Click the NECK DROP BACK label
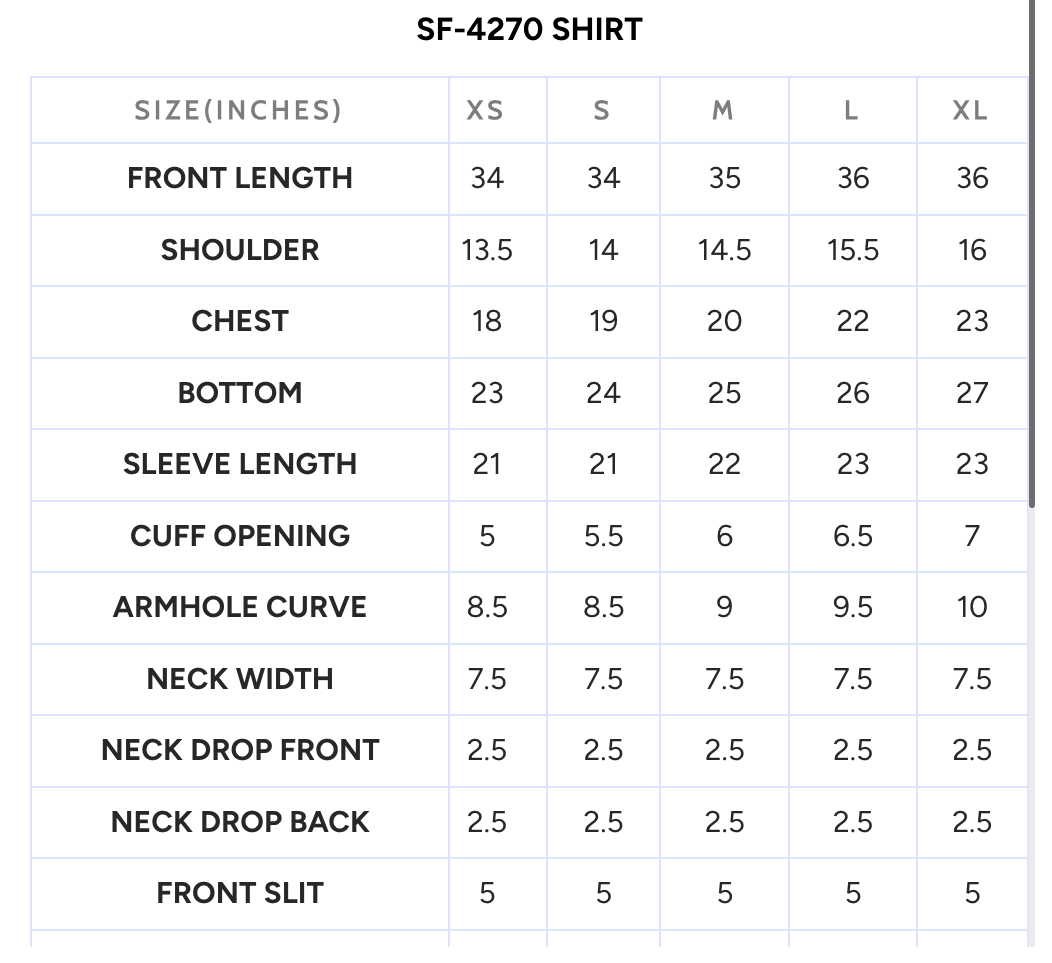 pos(240,822)
